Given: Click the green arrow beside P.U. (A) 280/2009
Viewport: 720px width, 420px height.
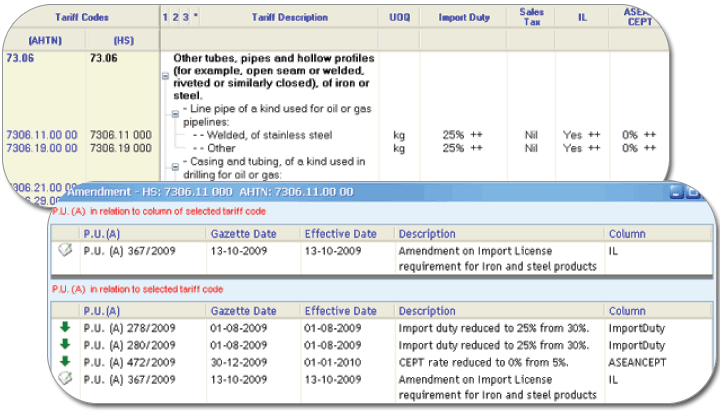Looking at the screenshot, I should coord(65,344).
